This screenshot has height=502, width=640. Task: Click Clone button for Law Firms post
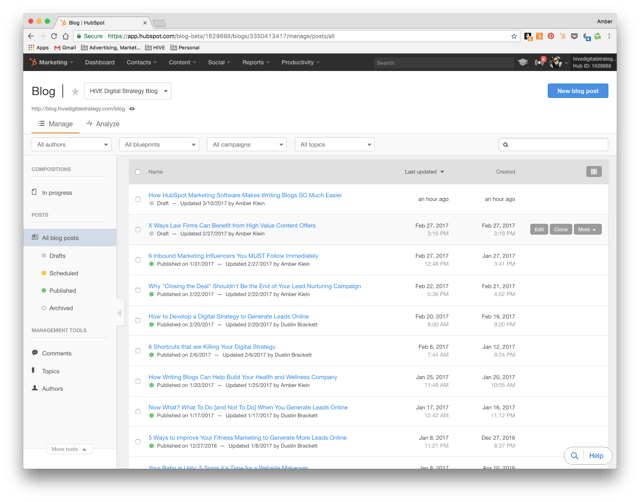point(561,229)
